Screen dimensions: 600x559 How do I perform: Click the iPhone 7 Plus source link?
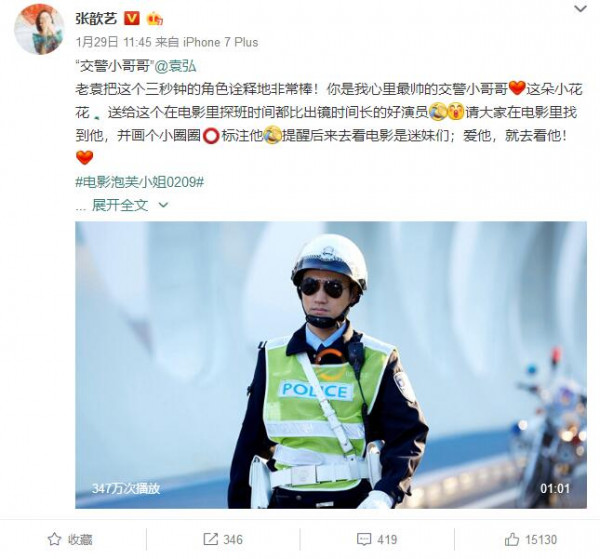point(220,42)
